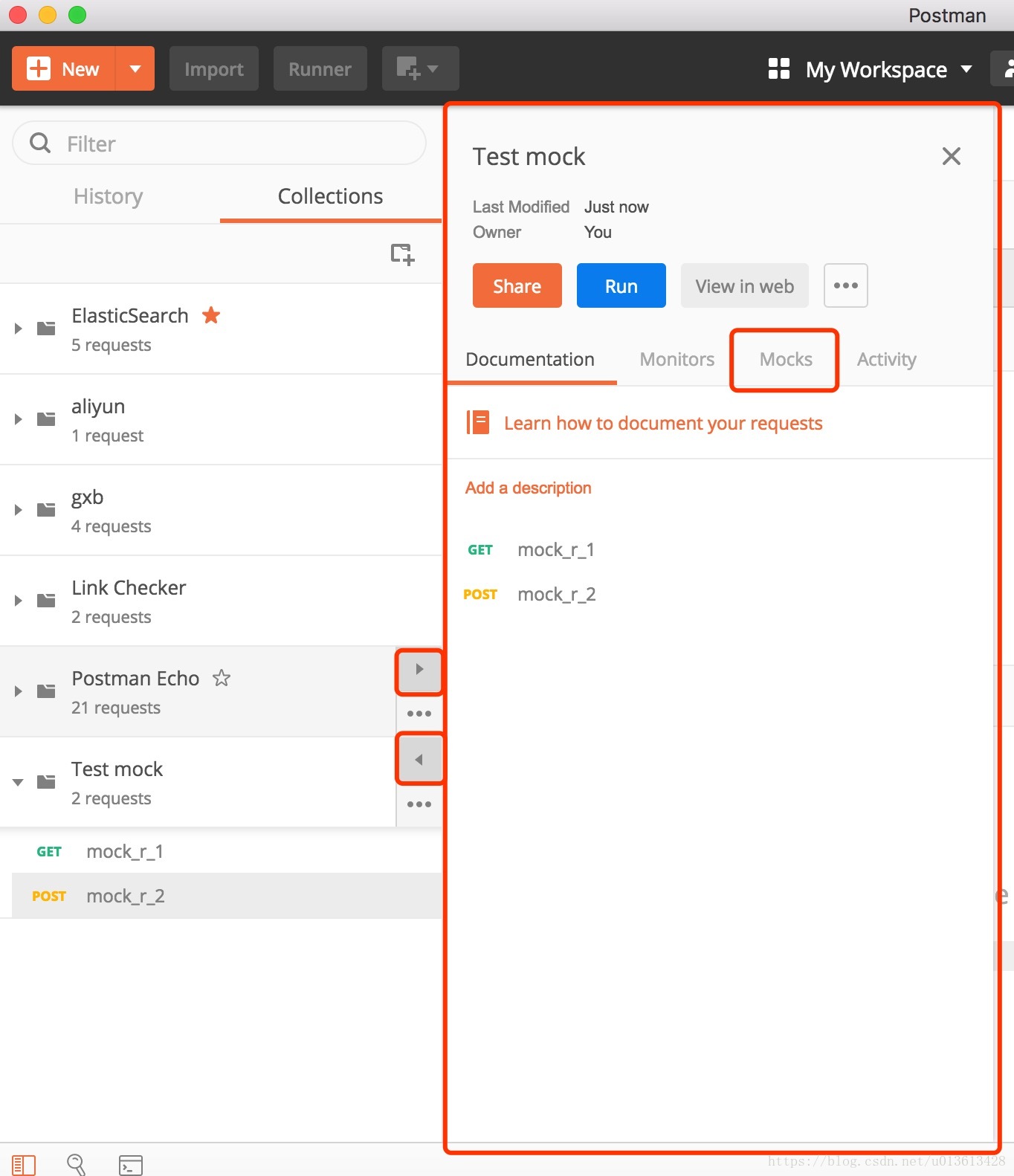Image resolution: width=1014 pixels, height=1176 pixels.
Task: Toggle sidebar via bottom-left layout icon
Action: point(24,1165)
